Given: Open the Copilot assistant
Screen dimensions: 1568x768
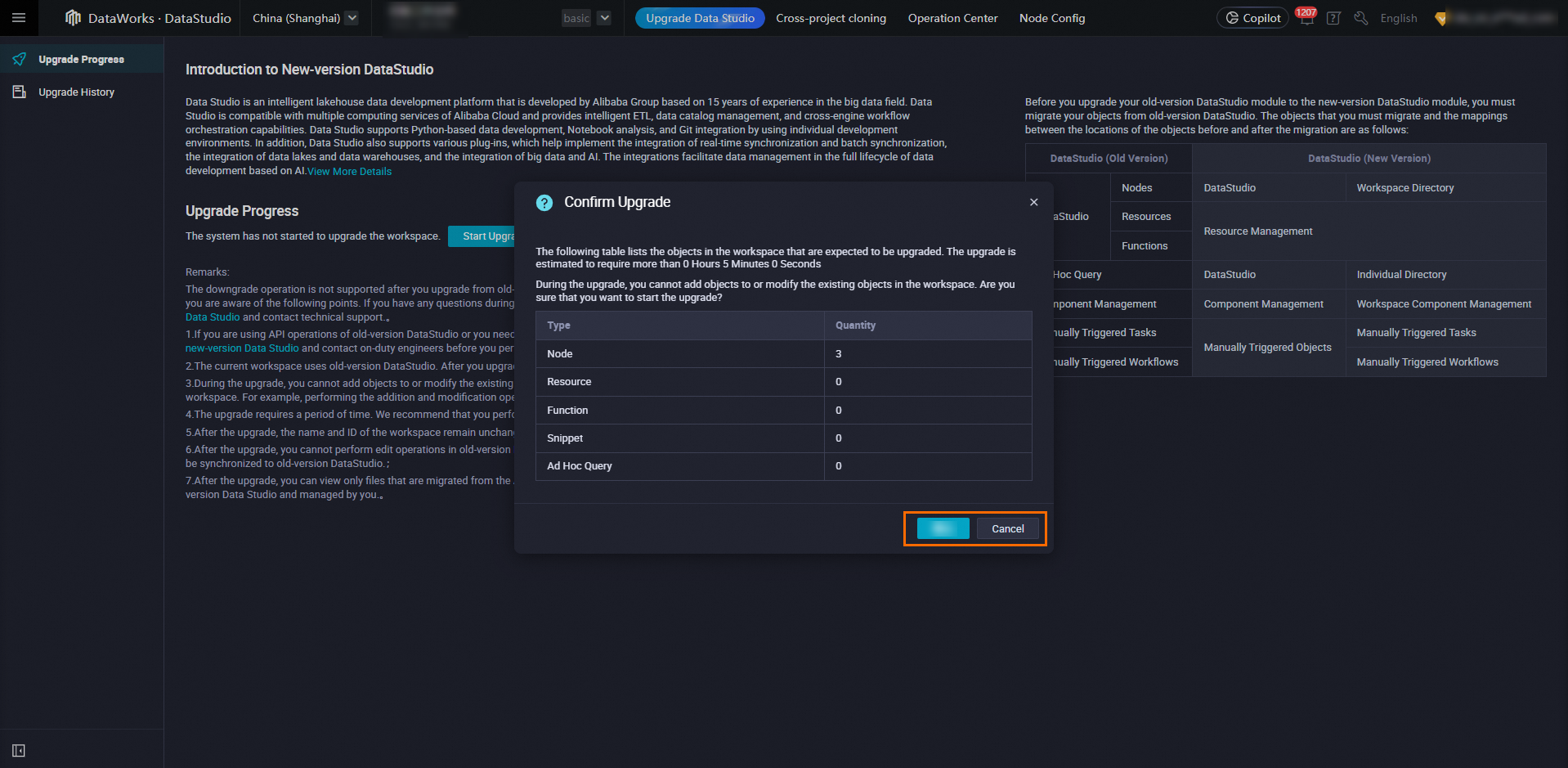Looking at the screenshot, I should click(x=1252, y=18).
